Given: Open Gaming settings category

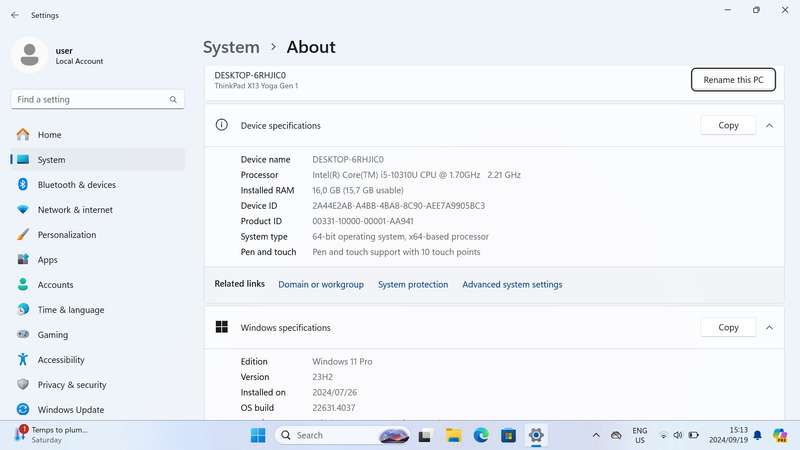Looking at the screenshot, I should (x=98, y=335).
